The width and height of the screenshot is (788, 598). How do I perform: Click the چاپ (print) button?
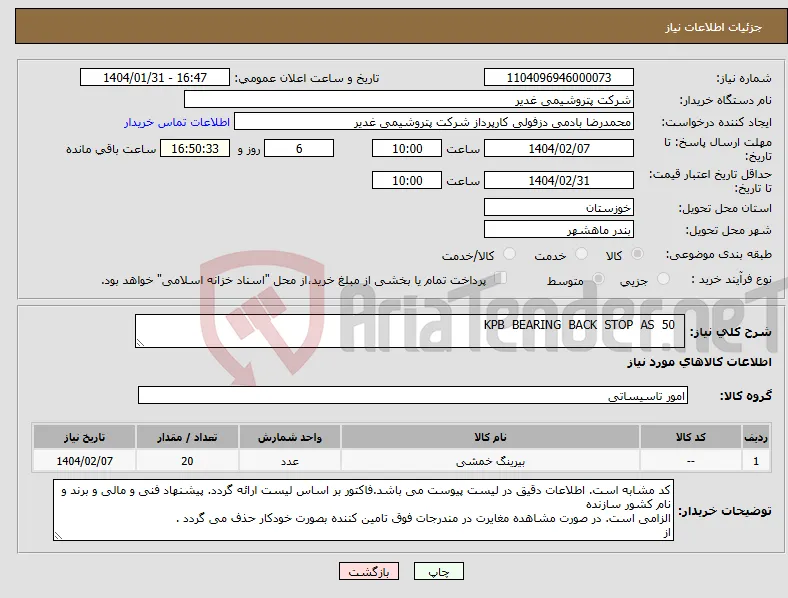coord(438,571)
